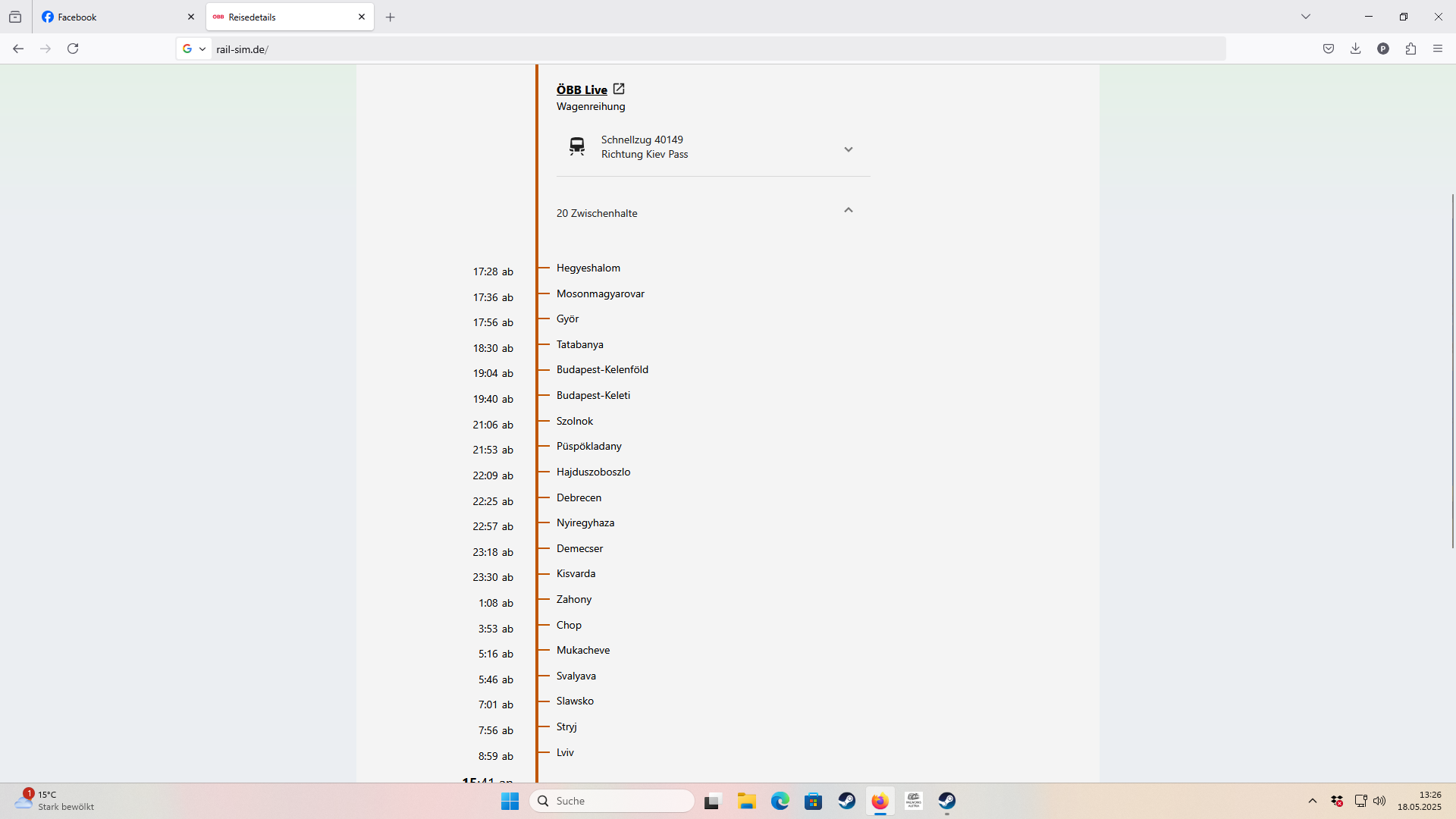1456x819 pixels.
Task: Click the ÖBB Live link
Action: click(582, 89)
